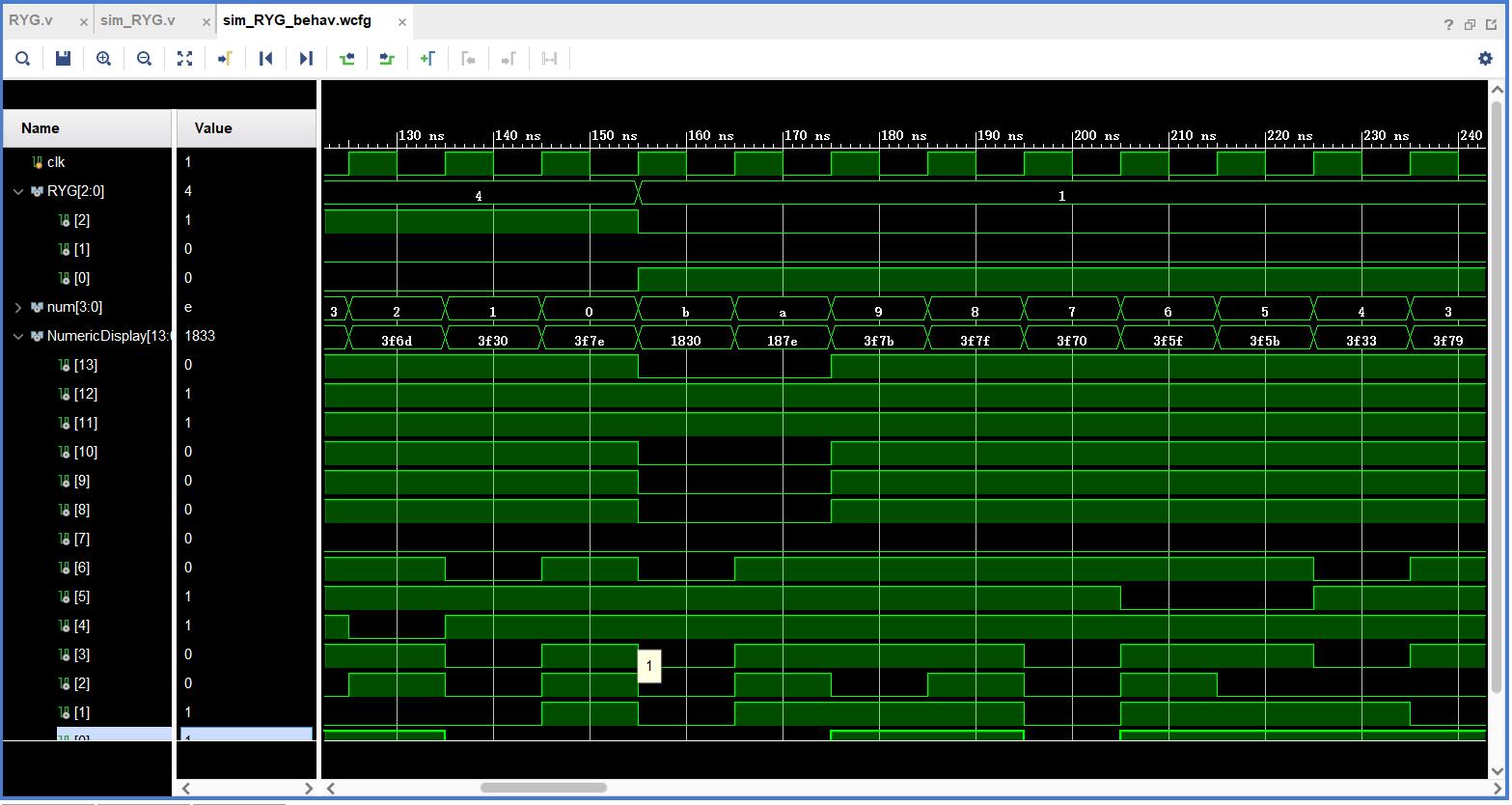Select bit [11] of NumericDisplay
The height and width of the screenshot is (805, 1512).
tap(86, 423)
